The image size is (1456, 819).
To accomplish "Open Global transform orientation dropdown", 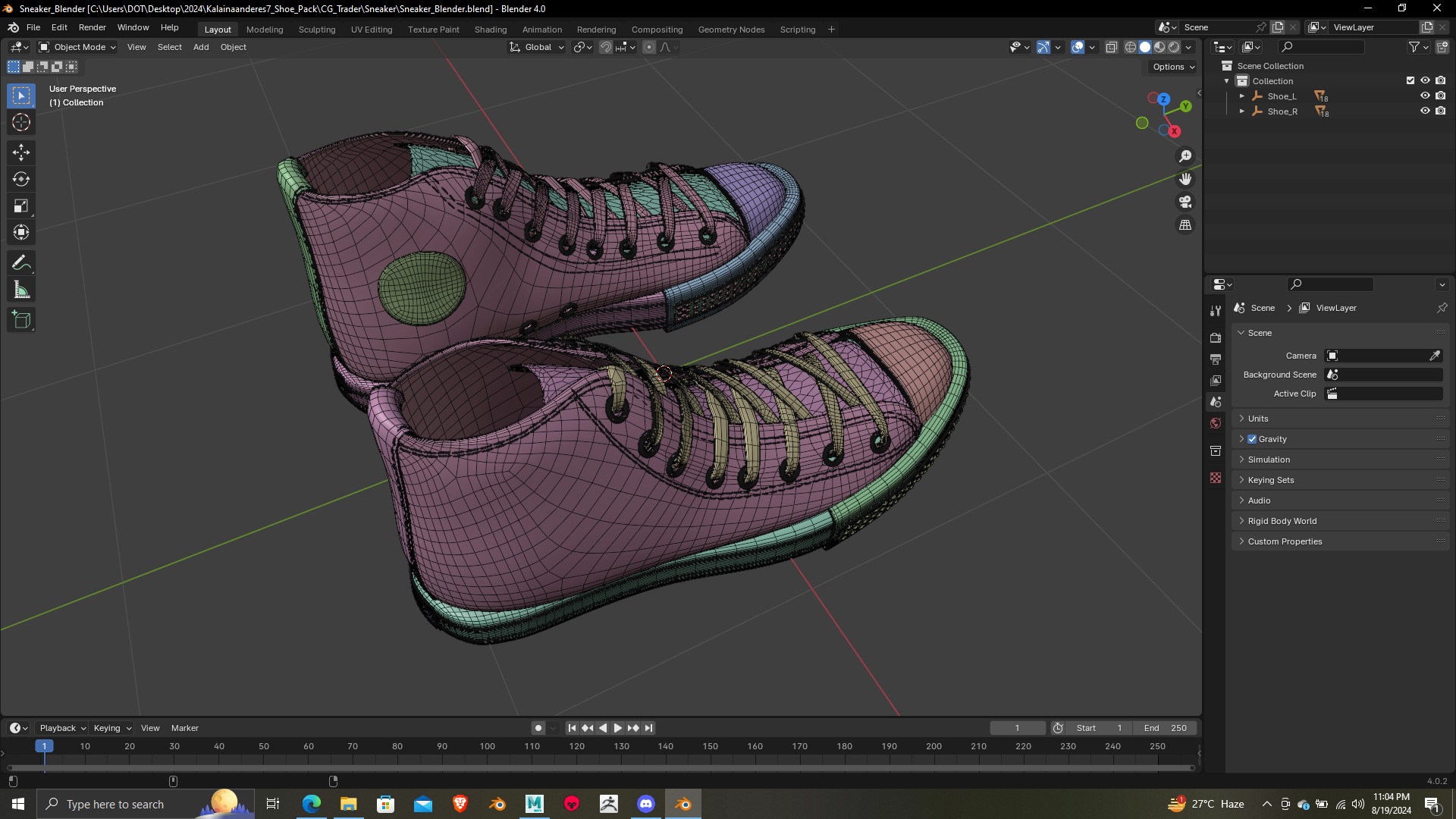I will [x=537, y=47].
